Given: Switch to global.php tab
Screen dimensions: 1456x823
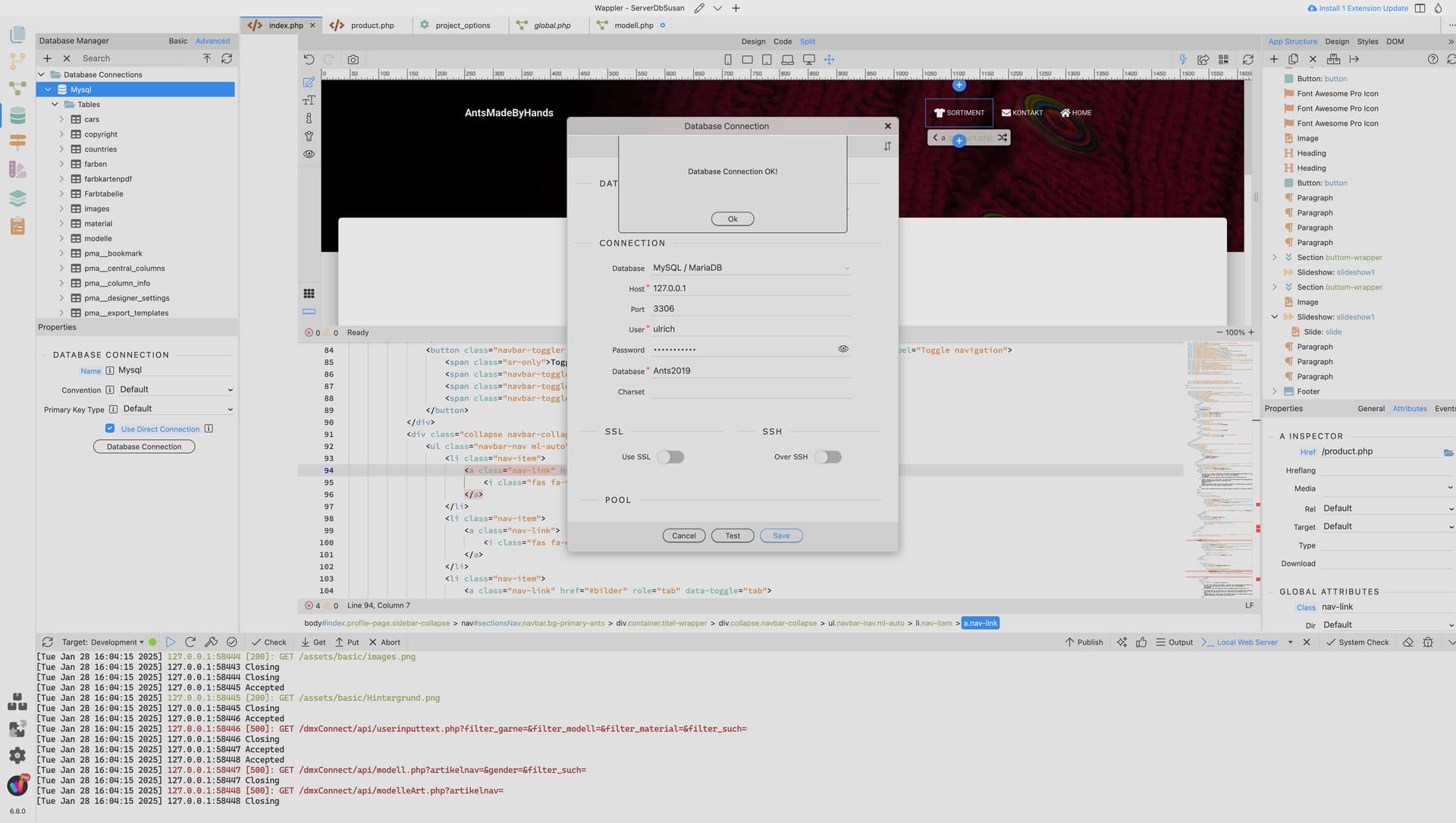Looking at the screenshot, I should pos(552,25).
